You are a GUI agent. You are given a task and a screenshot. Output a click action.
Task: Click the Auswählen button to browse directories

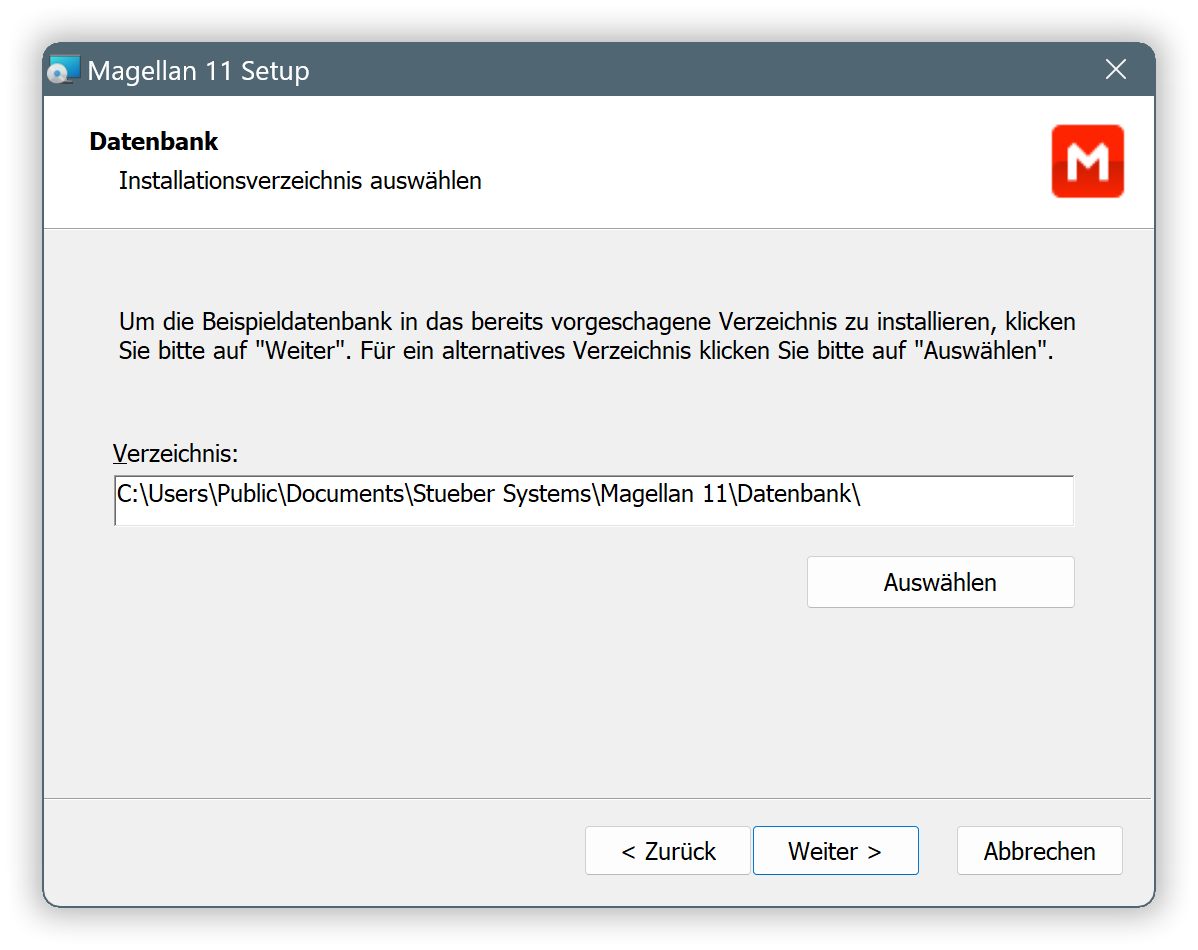tap(941, 582)
